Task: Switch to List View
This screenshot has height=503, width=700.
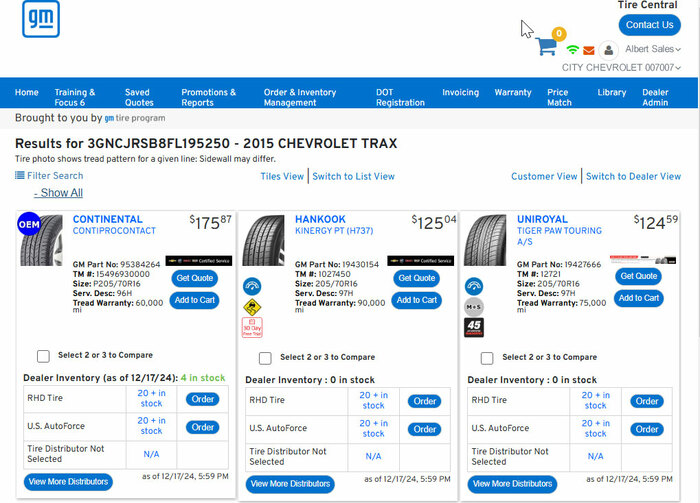Action: 353,176
